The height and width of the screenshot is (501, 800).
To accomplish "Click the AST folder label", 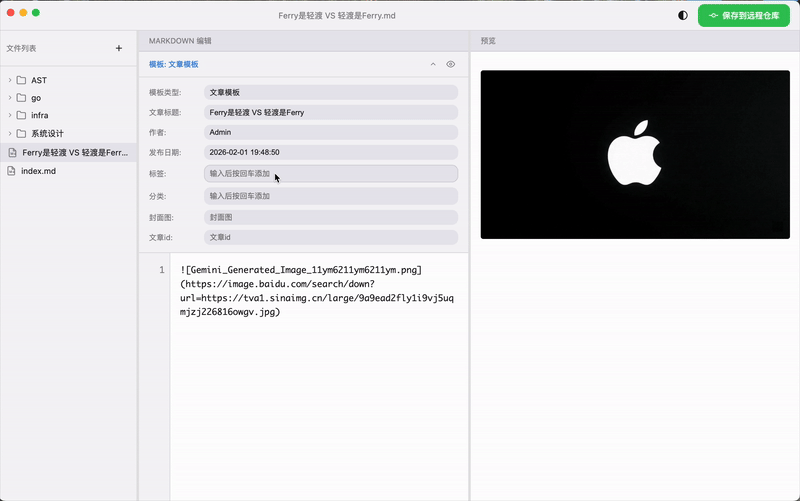I will tap(39, 80).
